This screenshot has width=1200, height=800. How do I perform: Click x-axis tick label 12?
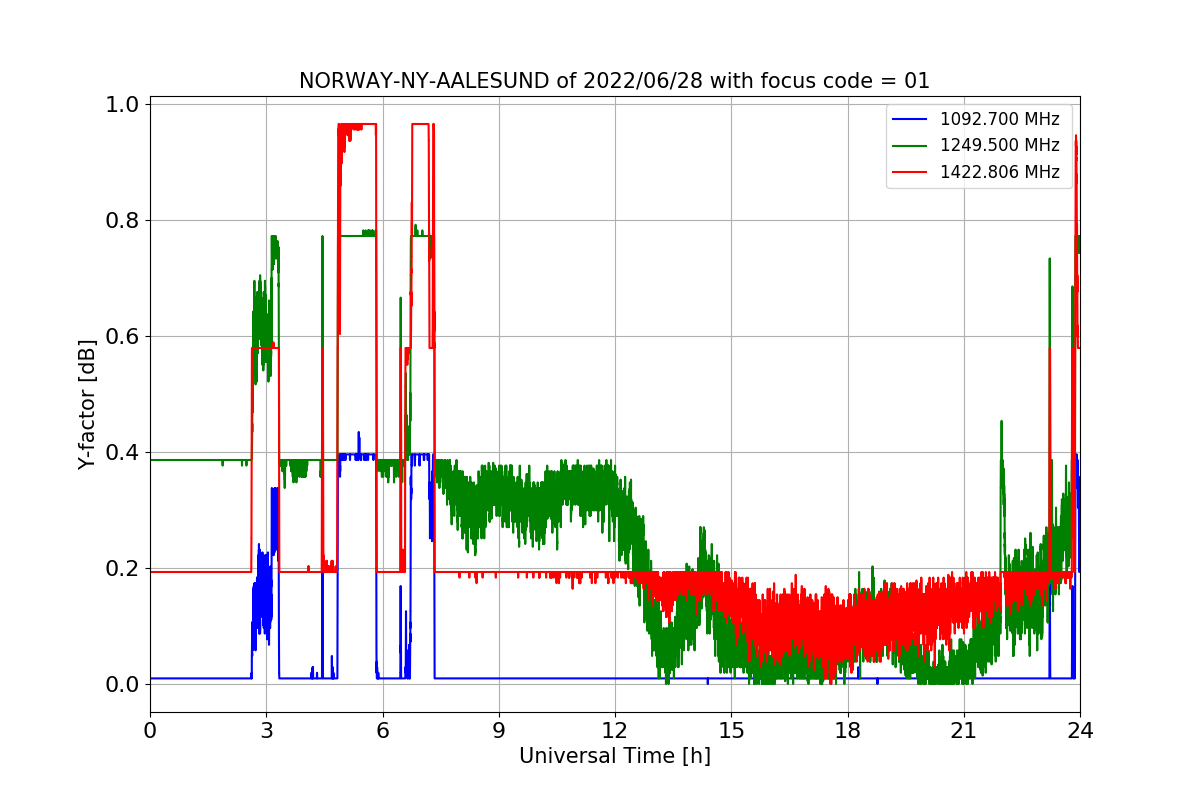[615, 730]
